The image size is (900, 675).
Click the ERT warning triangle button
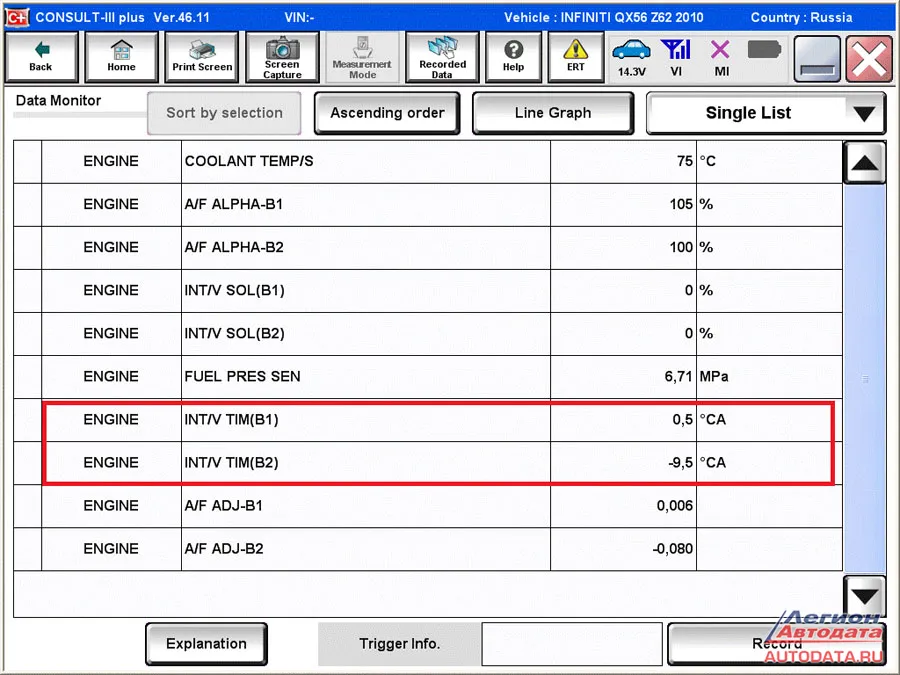tap(576, 57)
